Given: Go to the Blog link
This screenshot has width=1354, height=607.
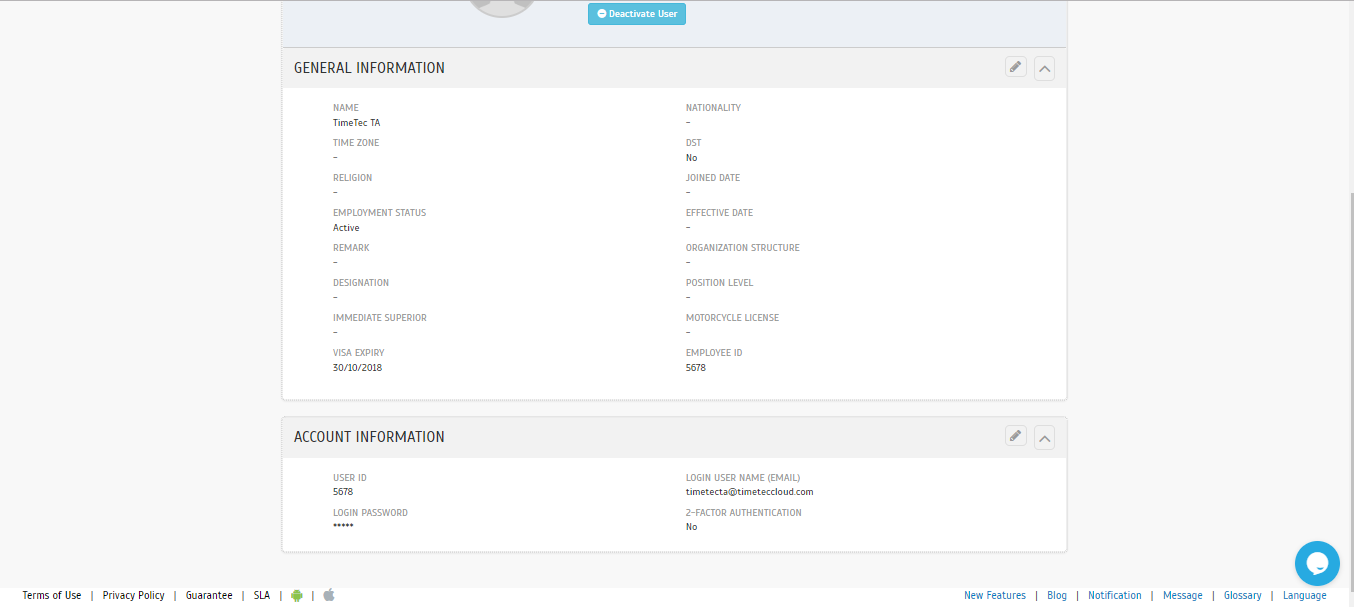Looking at the screenshot, I should [1057, 595].
